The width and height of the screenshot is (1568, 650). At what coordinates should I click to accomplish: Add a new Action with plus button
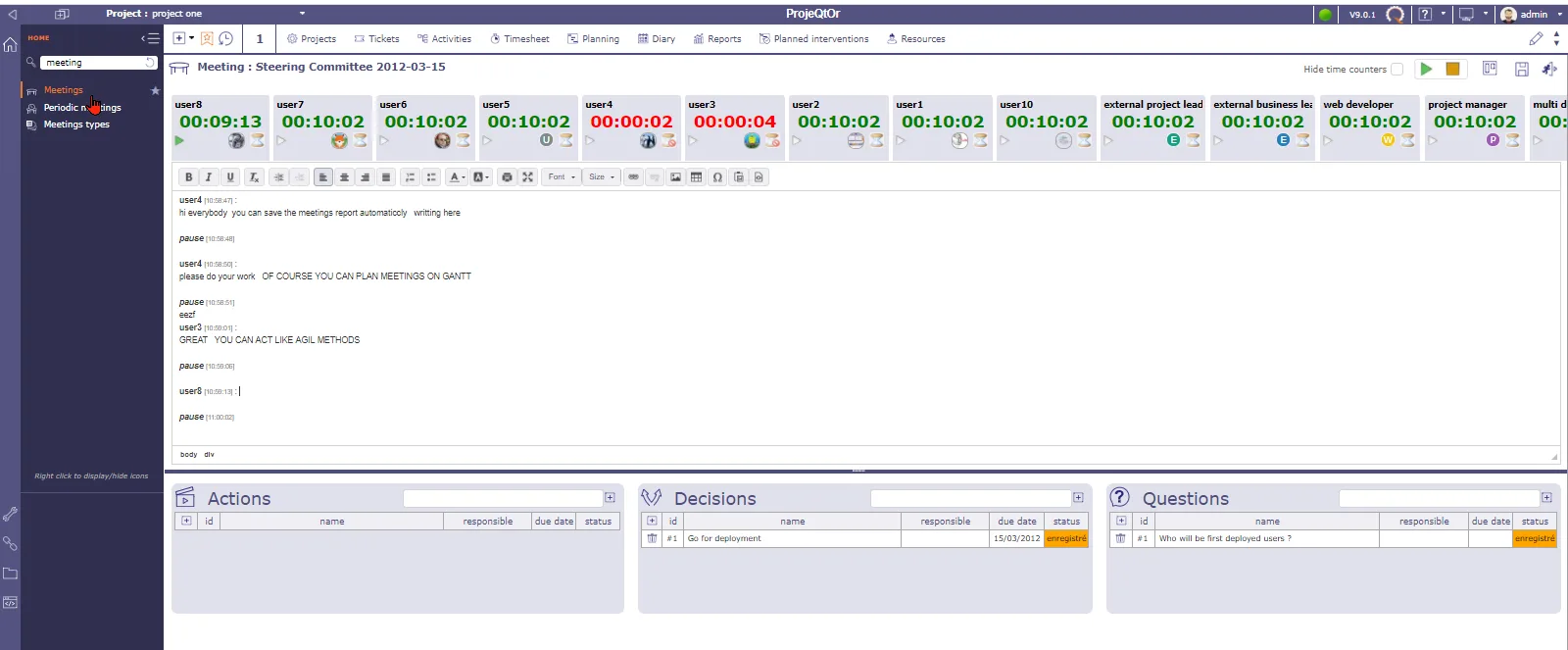point(610,498)
